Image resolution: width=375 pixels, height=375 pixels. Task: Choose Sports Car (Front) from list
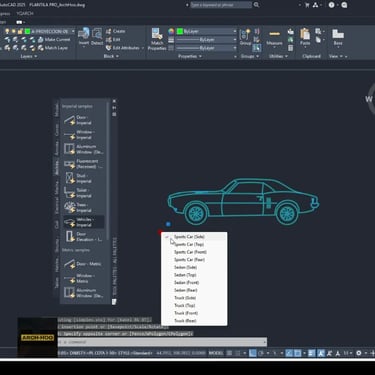(x=194, y=252)
